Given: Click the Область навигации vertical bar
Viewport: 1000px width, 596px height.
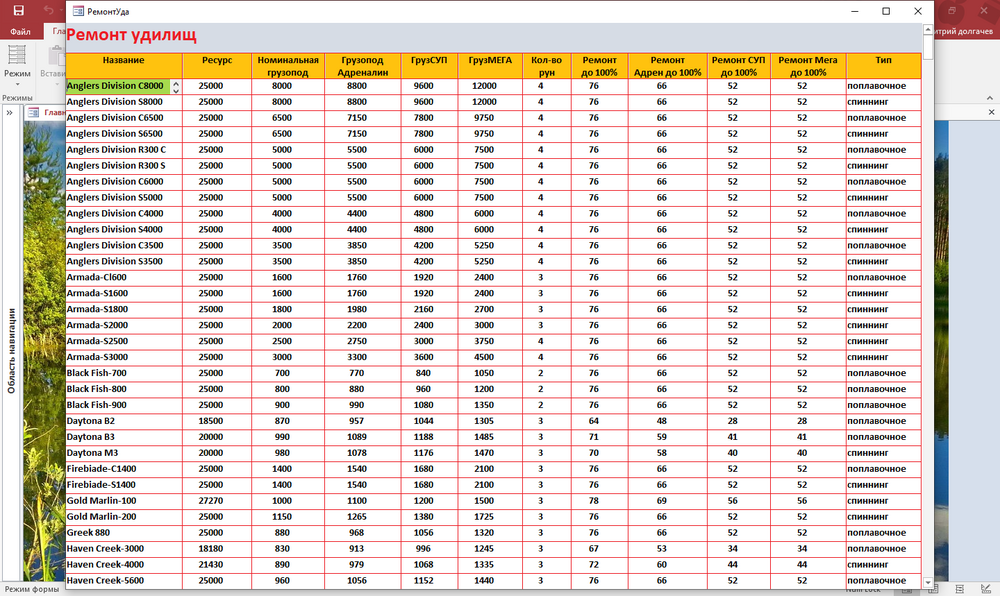Looking at the screenshot, I should [10, 350].
